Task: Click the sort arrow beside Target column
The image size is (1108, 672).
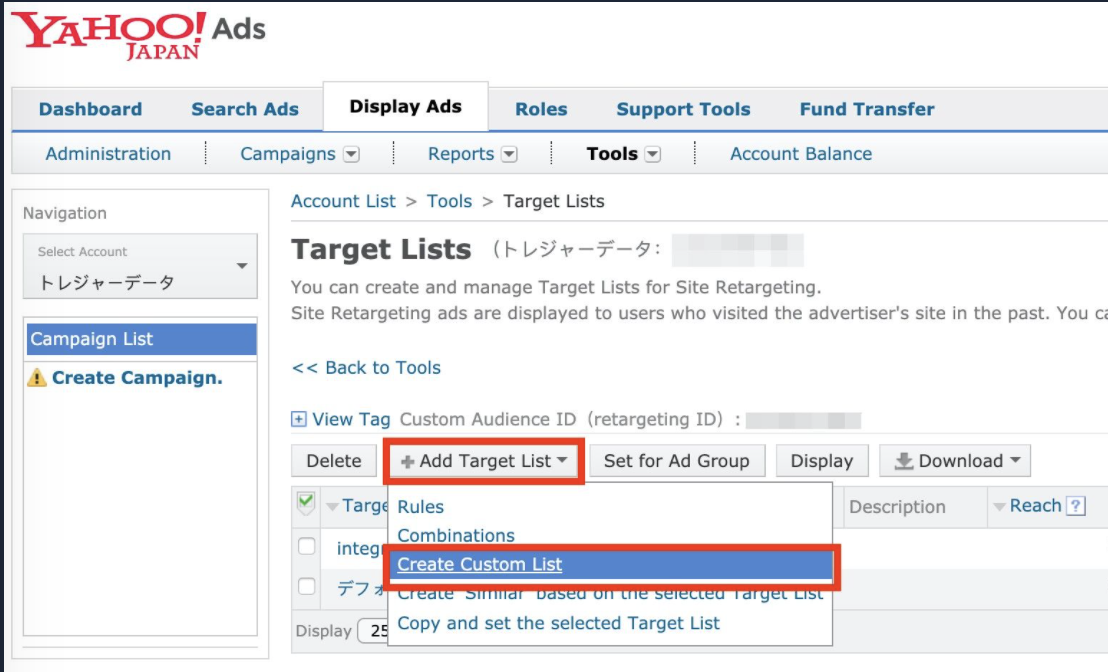Action: point(332,507)
